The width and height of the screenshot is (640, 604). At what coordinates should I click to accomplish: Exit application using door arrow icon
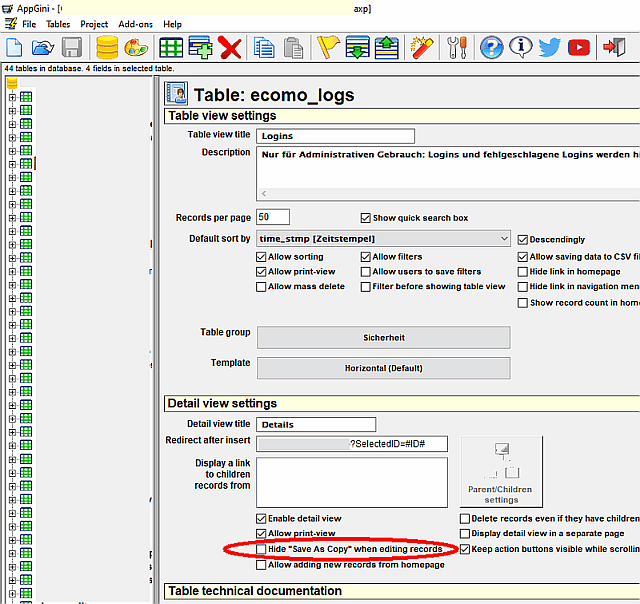click(614, 47)
